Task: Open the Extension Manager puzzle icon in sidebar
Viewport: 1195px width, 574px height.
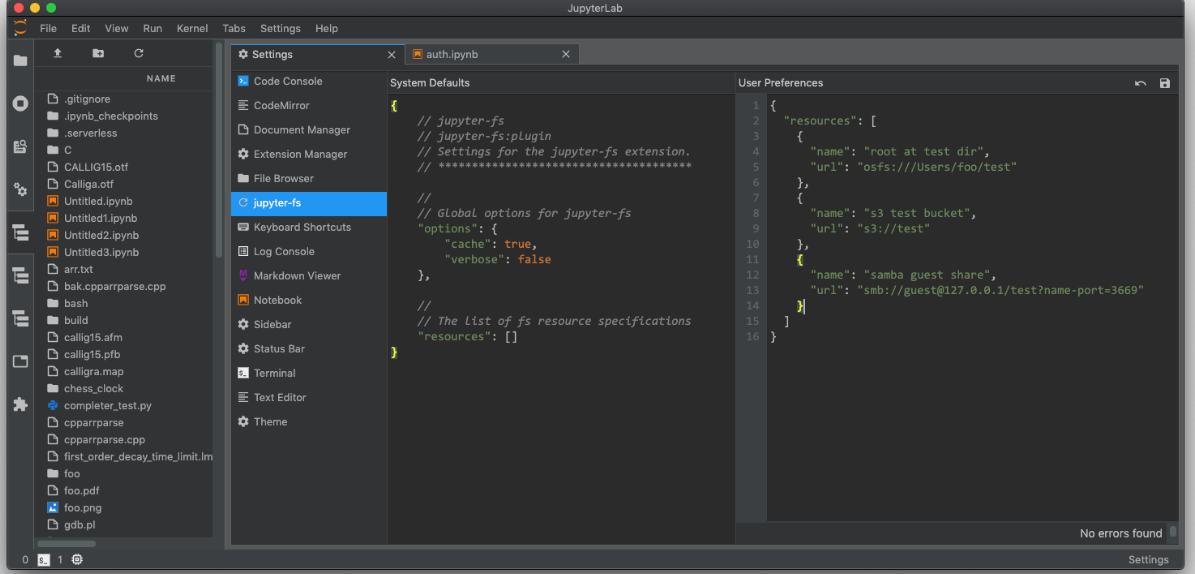Action: click(x=20, y=405)
